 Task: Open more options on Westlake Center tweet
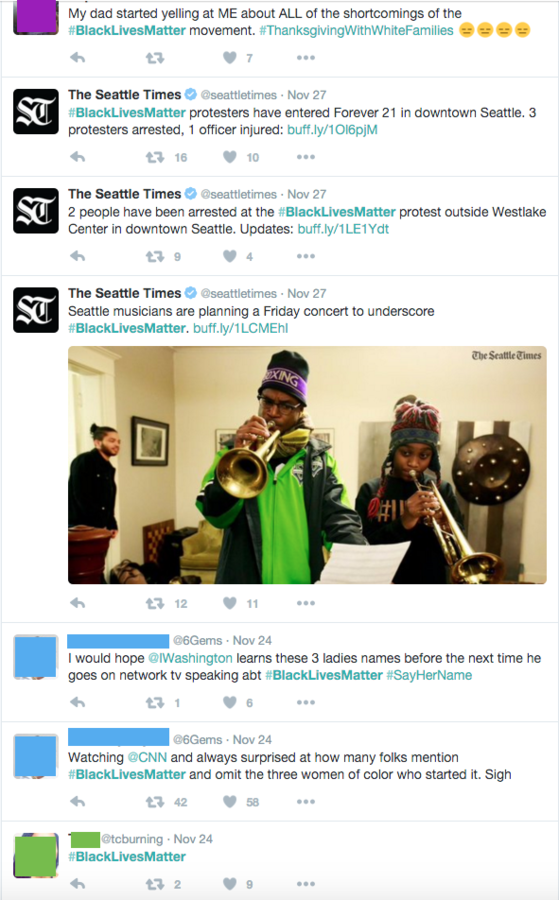[305, 256]
